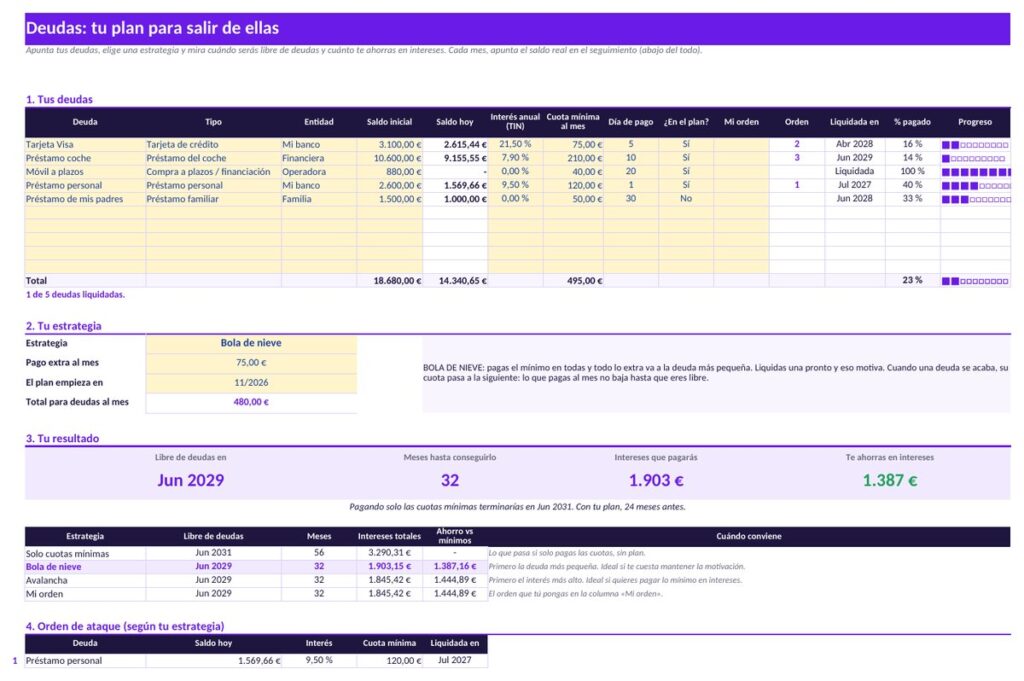Click the "3. Tu resultado" section heading
Image resolution: width=1024 pixels, height=681 pixels.
(62, 438)
